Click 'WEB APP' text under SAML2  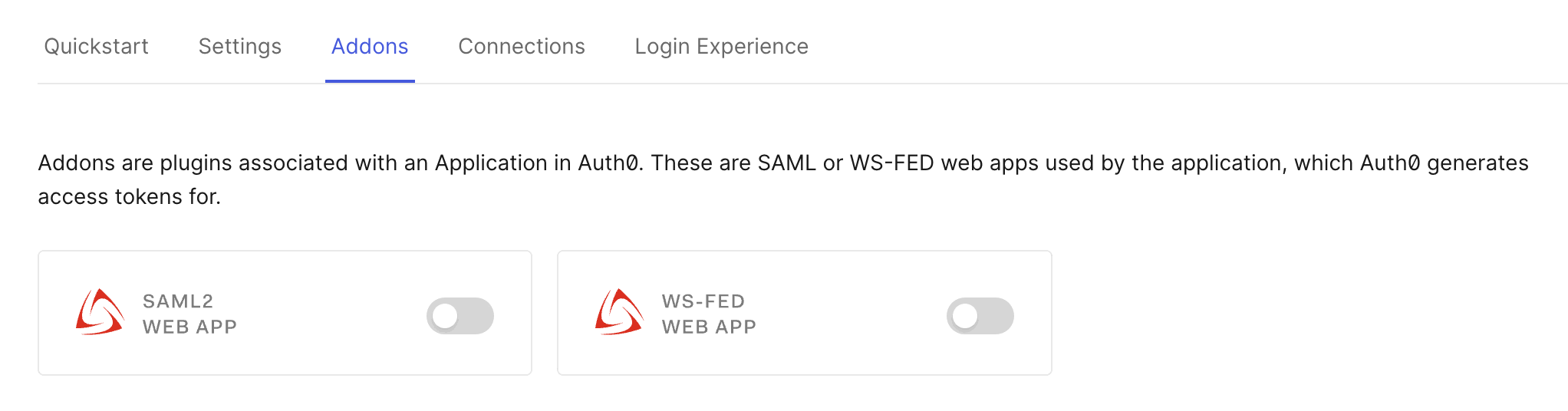[x=189, y=327]
